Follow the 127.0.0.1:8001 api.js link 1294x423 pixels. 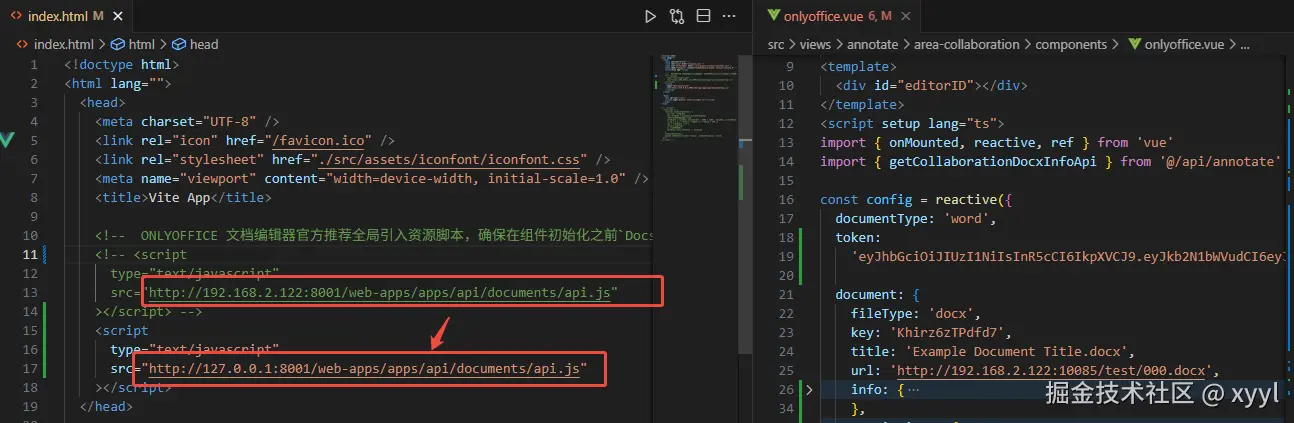[x=365, y=368]
